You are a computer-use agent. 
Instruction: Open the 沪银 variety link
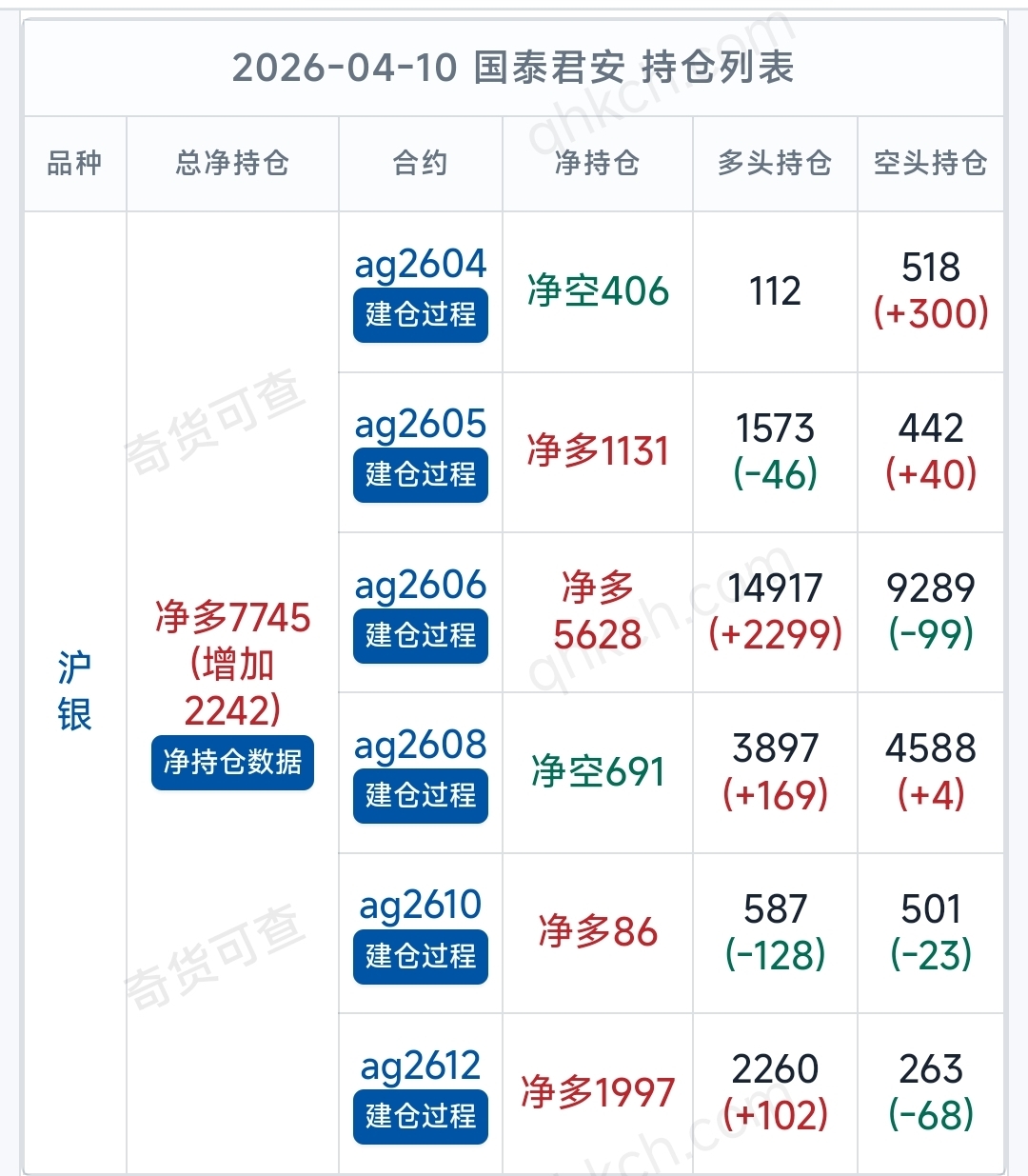[x=74, y=692]
